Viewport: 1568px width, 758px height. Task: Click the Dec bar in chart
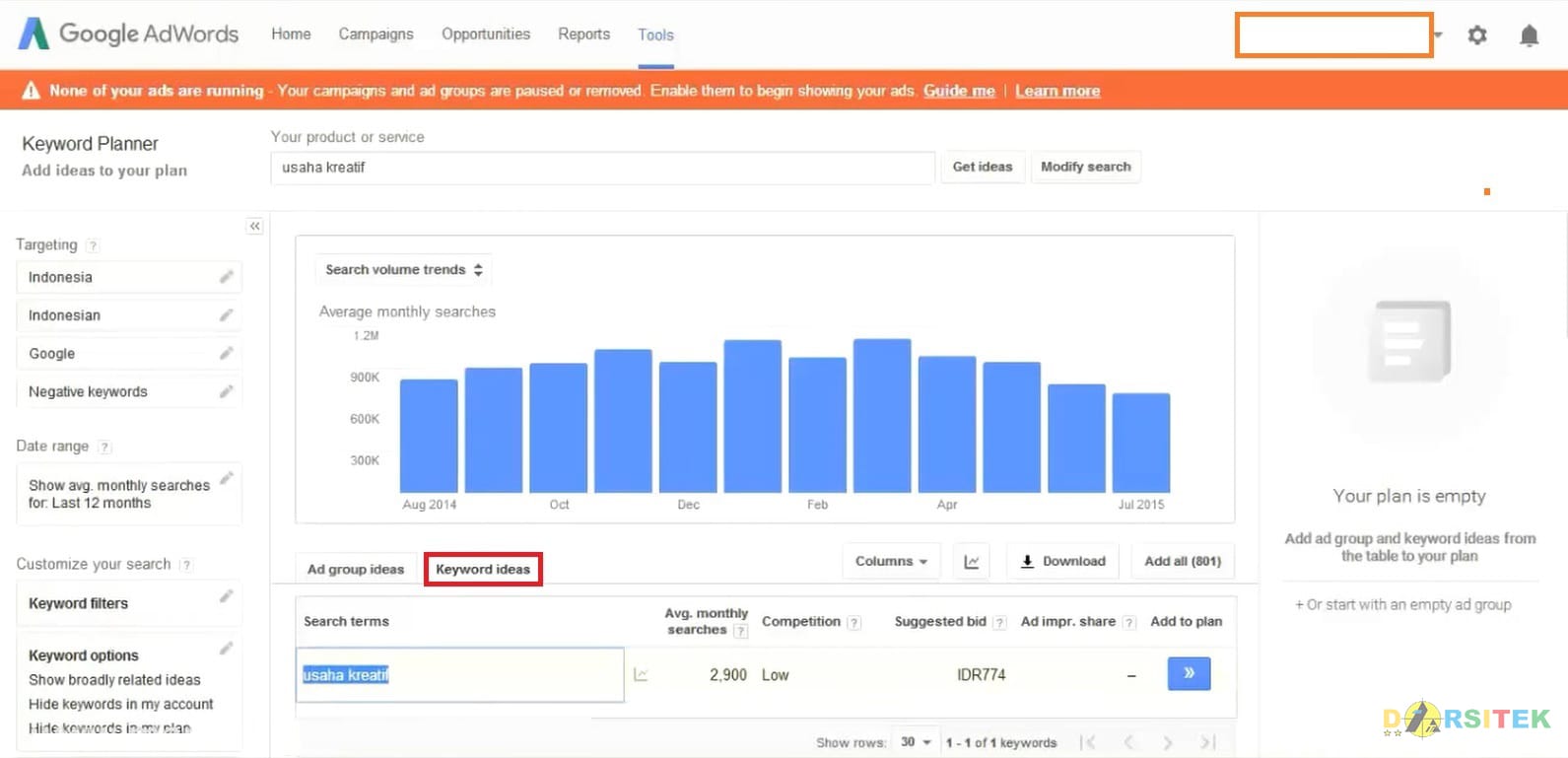[688, 426]
